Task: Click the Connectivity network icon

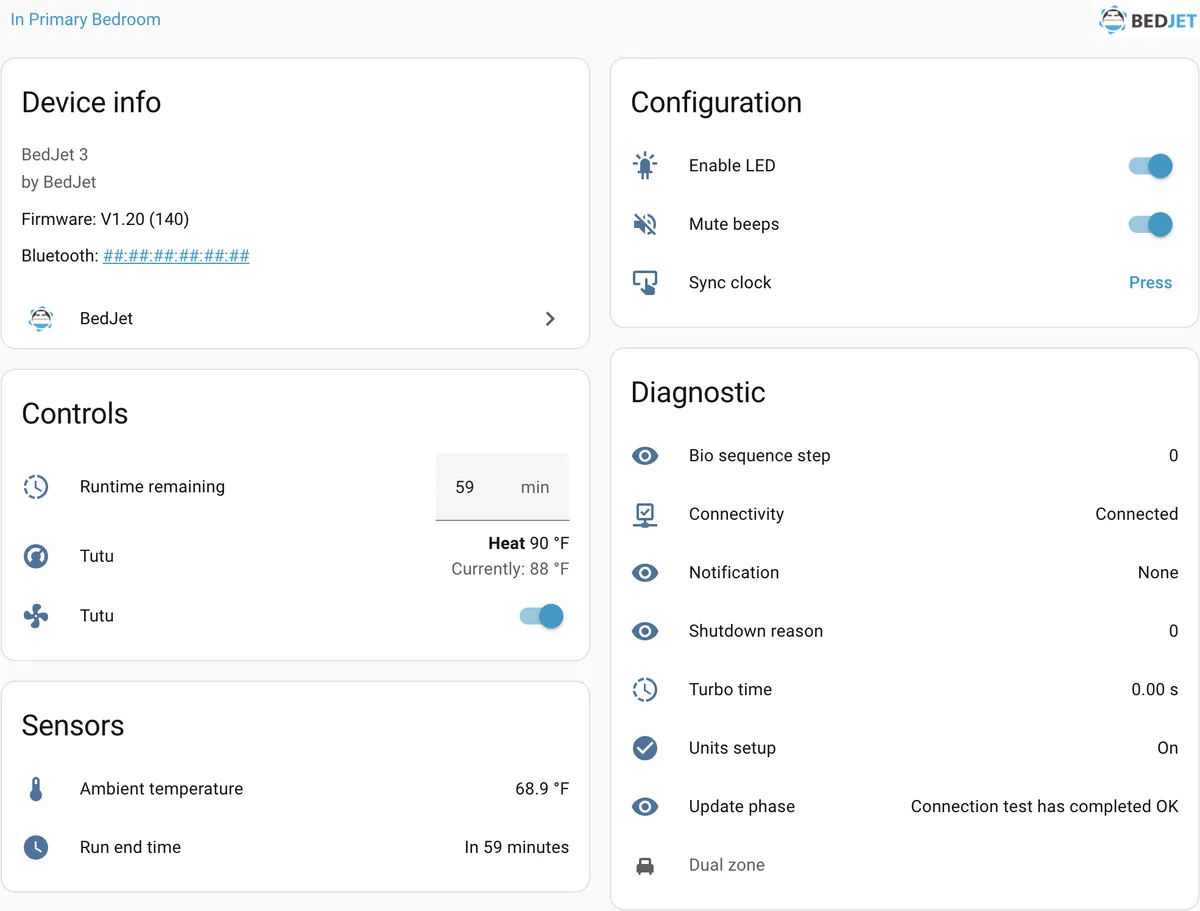Action: coord(645,514)
